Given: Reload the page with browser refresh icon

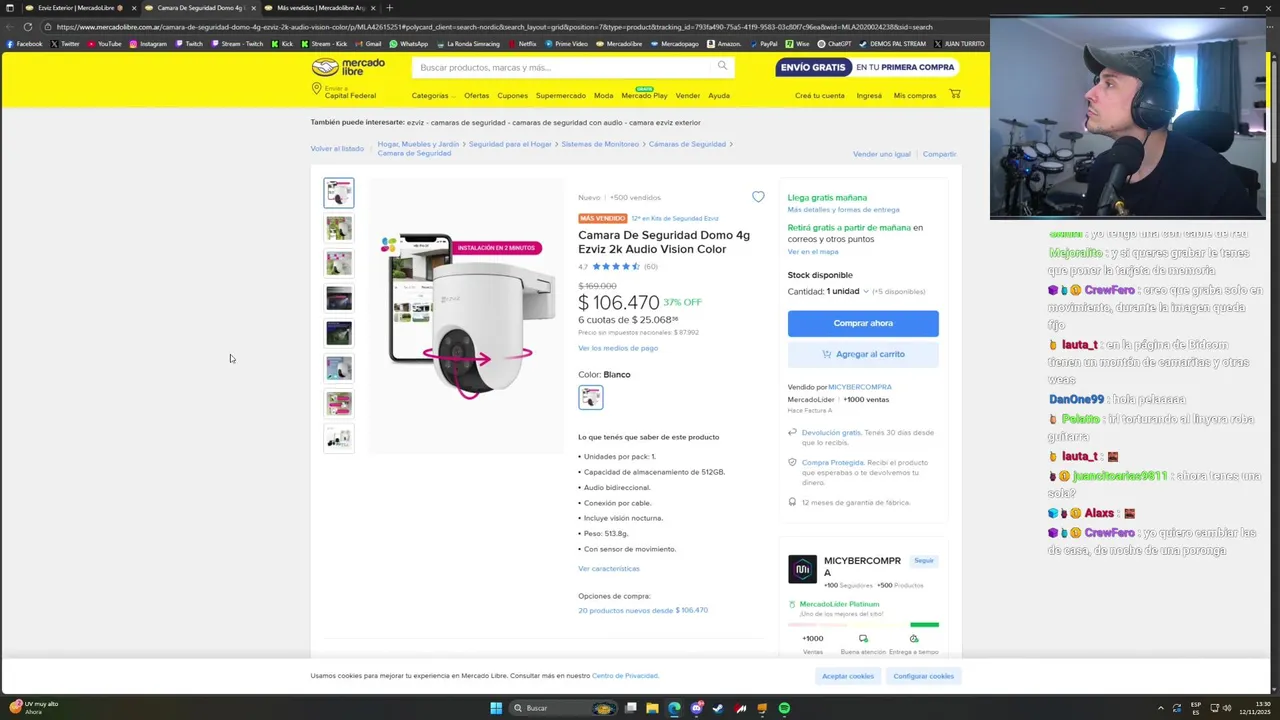Looking at the screenshot, I should [x=27, y=27].
